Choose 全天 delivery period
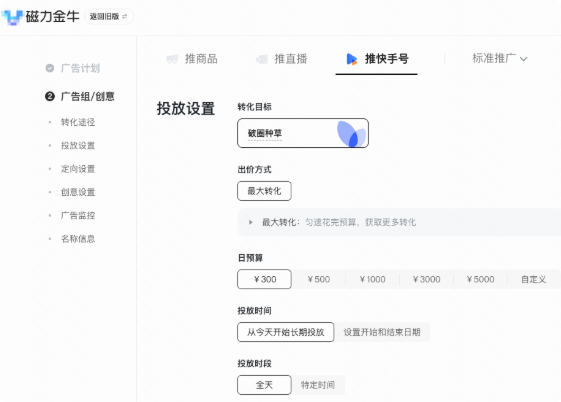 point(264,385)
